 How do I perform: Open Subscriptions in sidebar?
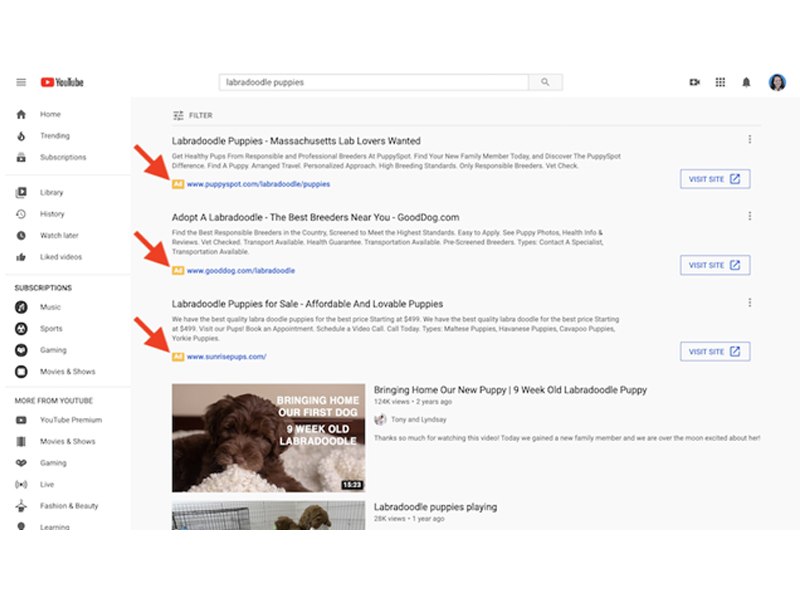pos(62,158)
